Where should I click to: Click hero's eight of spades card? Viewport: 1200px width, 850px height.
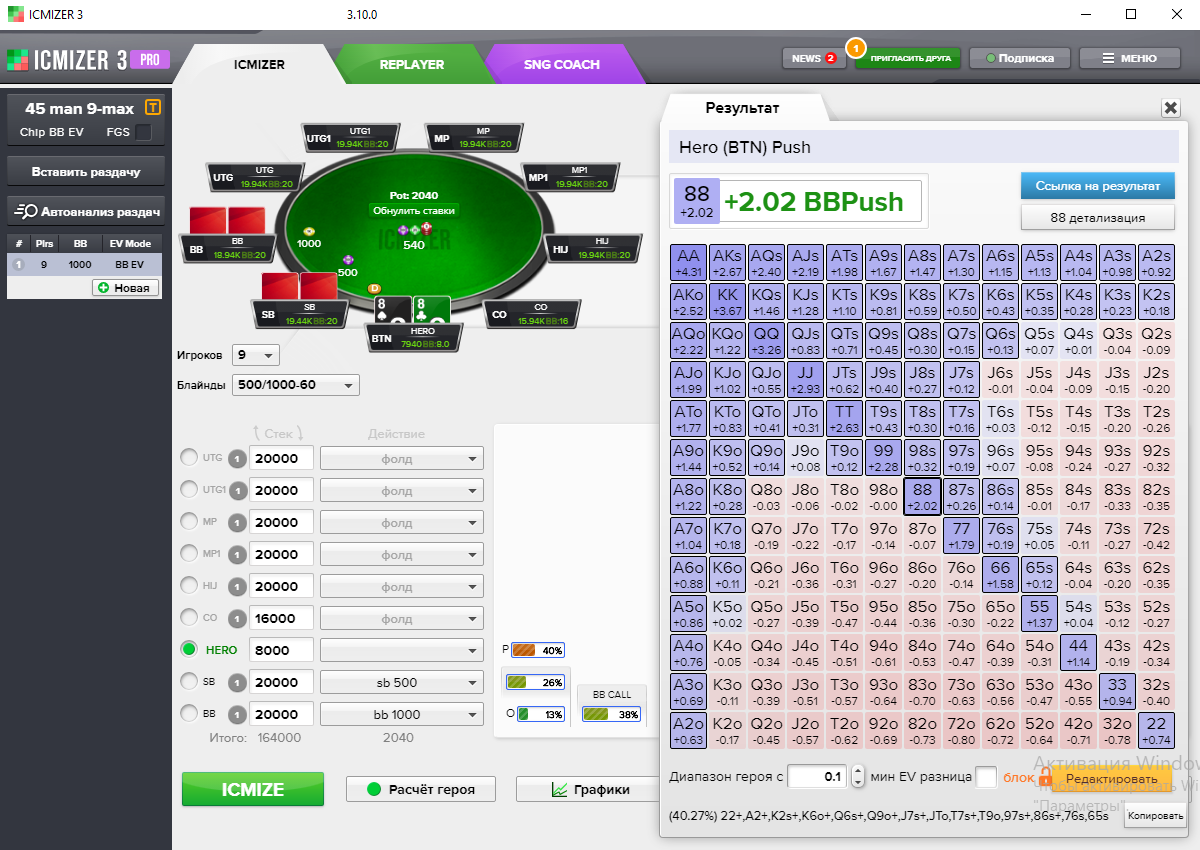pyautogui.click(x=393, y=309)
